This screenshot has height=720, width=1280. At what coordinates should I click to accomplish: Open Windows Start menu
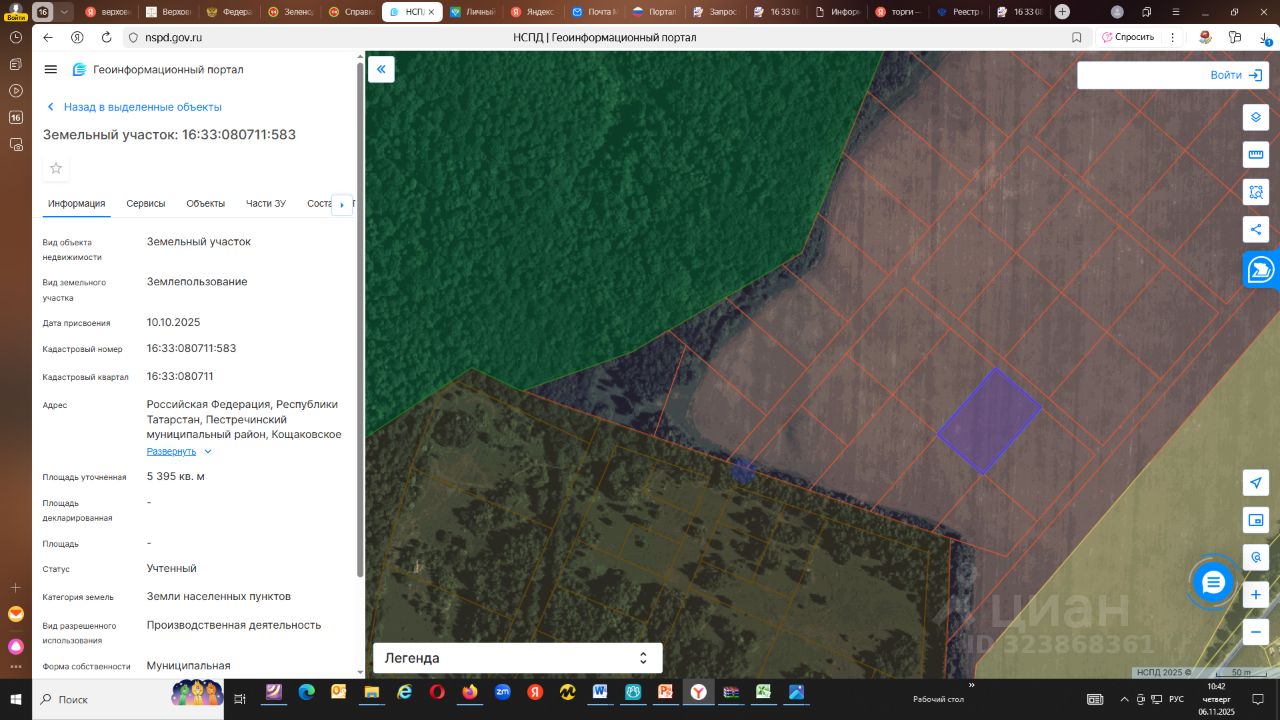click(x=16, y=699)
